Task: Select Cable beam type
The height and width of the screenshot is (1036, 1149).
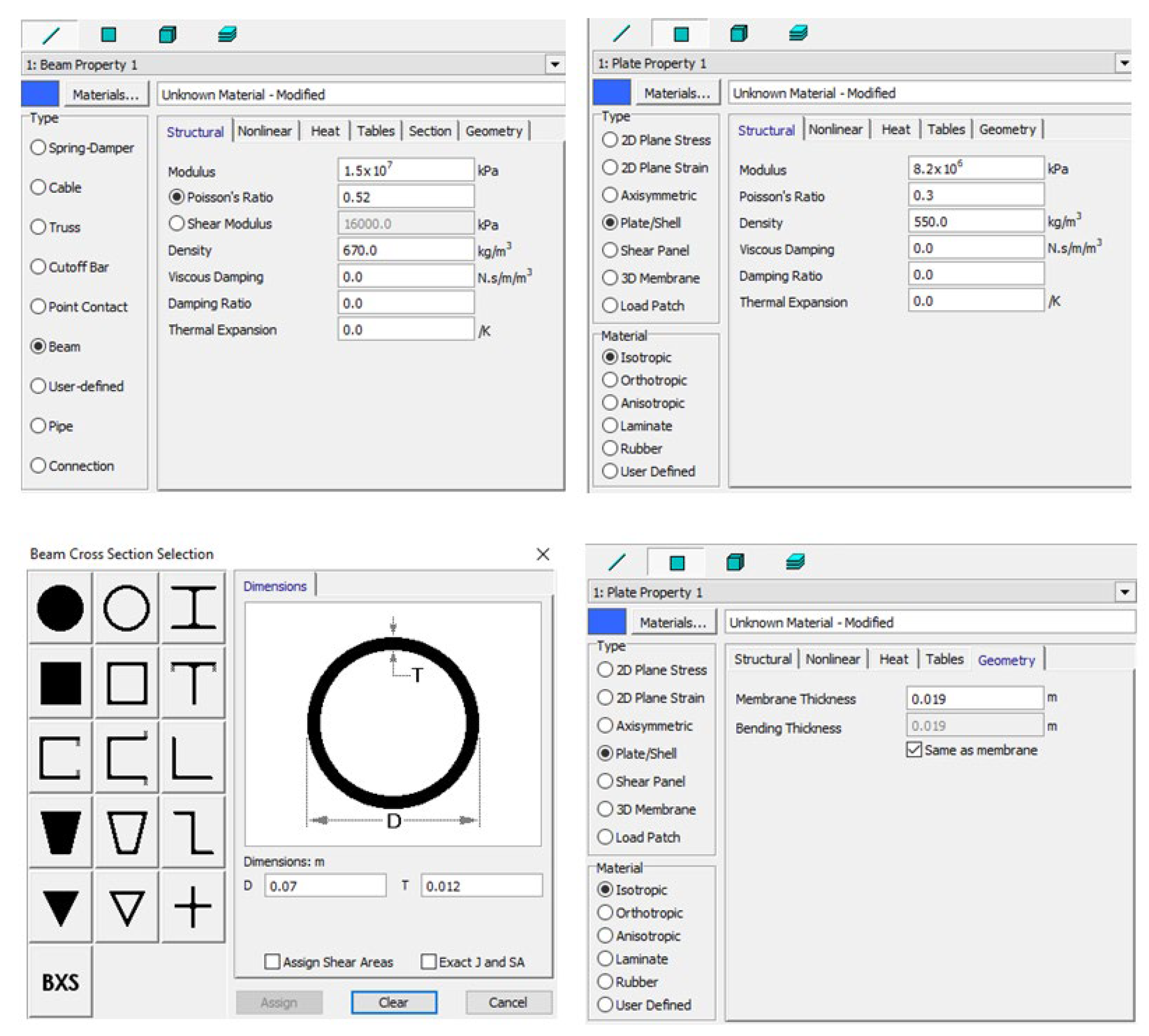Action: (56, 187)
